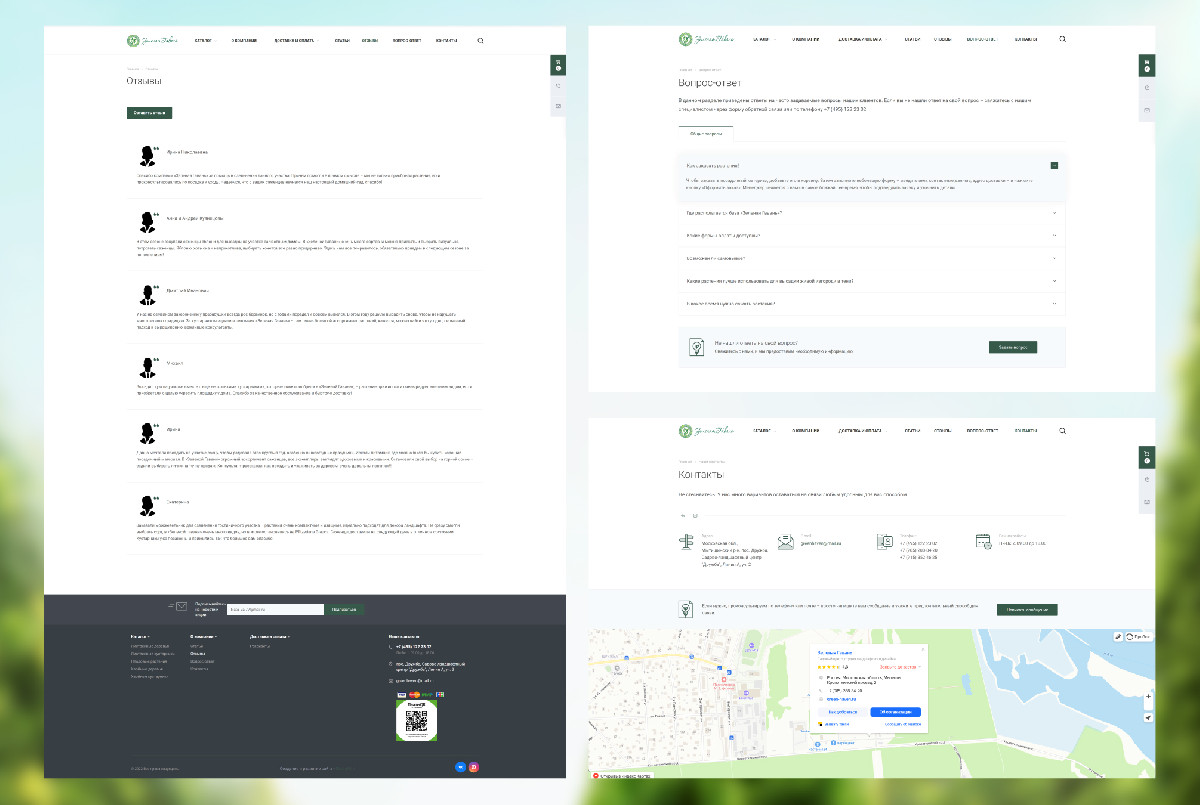The width and height of the screenshot is (1200, 805).
Task: Click the QR code image in the footer
Action: pyautogui.click(x=417, y=722)
